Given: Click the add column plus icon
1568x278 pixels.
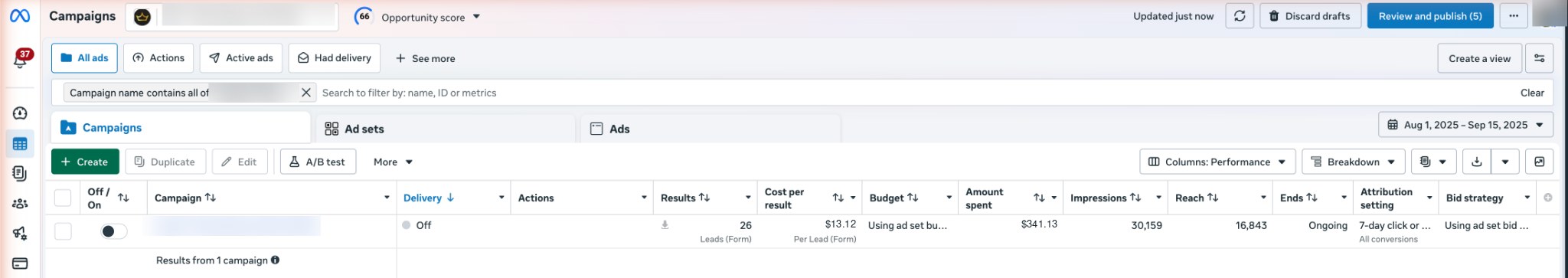Looking at the screenshot, I should point(1547,198).
